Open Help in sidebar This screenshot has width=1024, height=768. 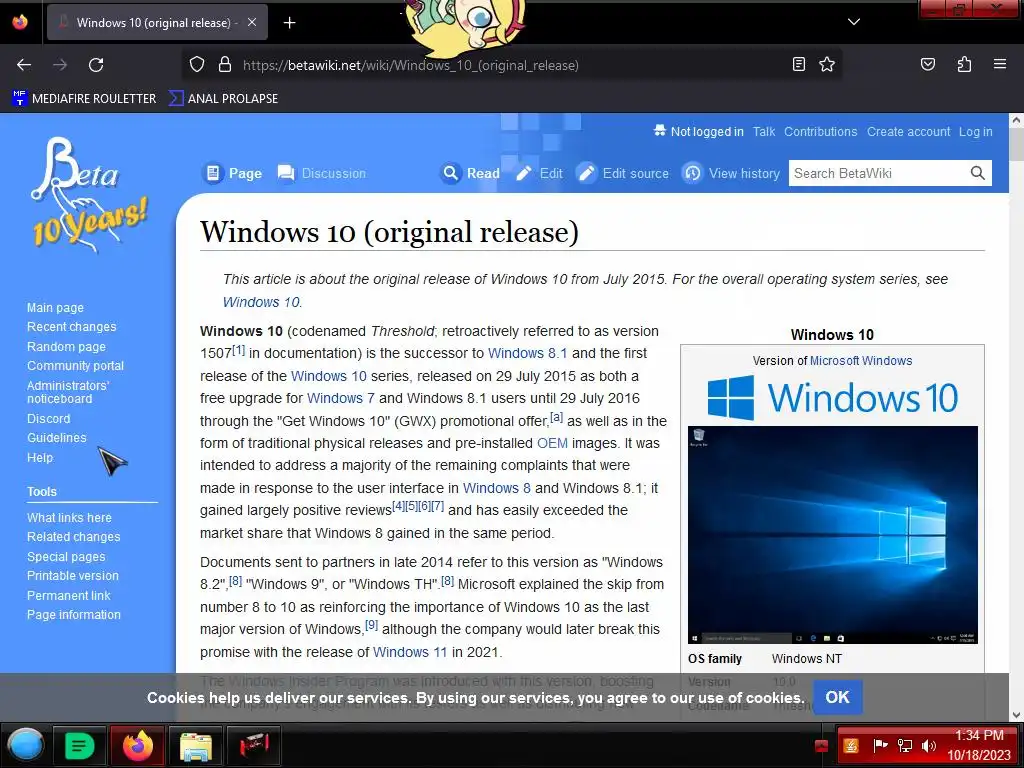tap(40, 458)
